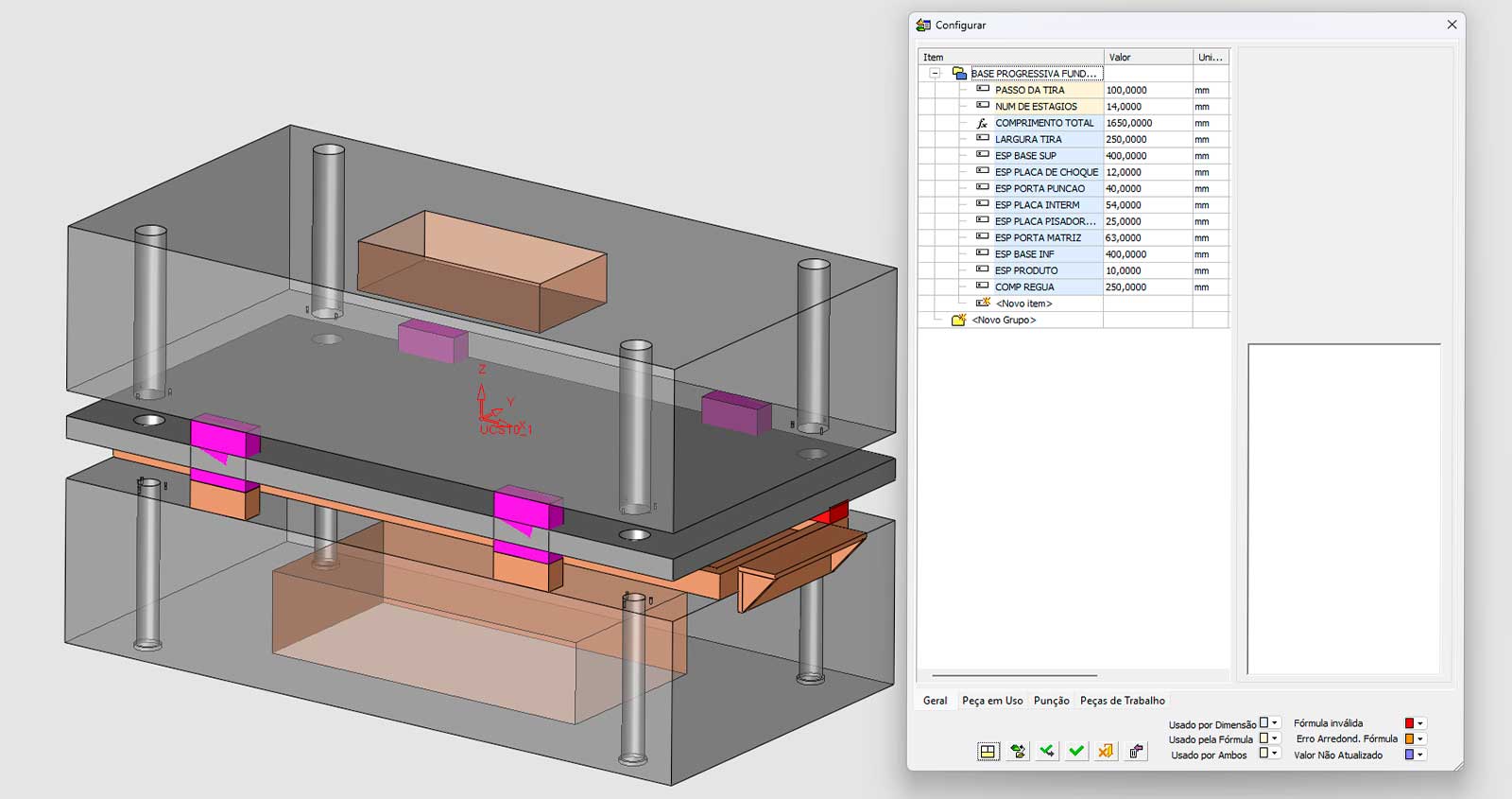Click the plain green checkmark apply button
Image resolution: width=1512 pixels, height=799 pixels.
point(1076,752)
